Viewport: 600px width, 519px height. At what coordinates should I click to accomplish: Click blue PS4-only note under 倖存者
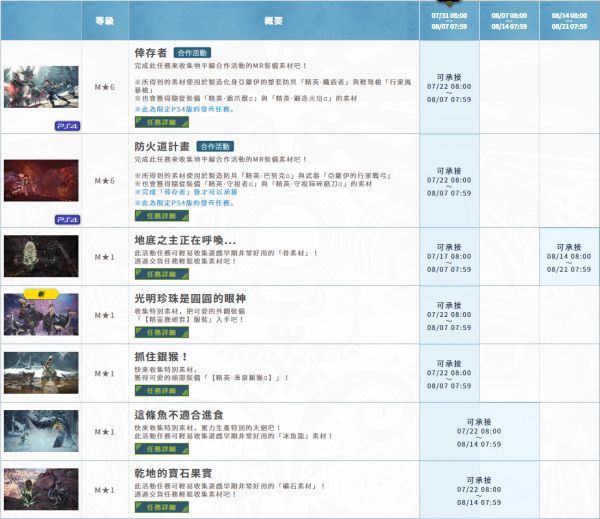184,109
